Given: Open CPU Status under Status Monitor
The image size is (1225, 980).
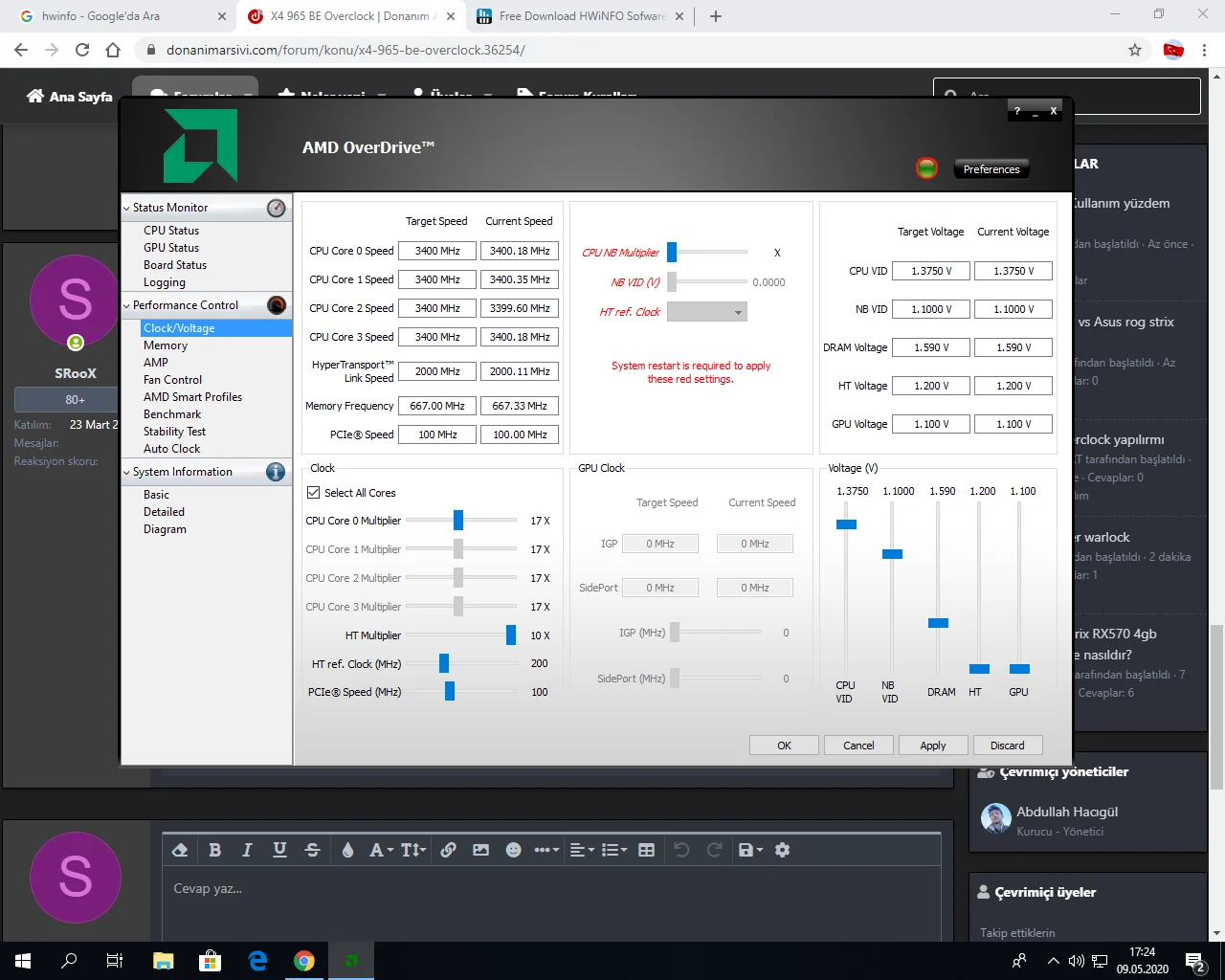Looking at the screenshot, I should pyautogui.click(x=171, y=231).
